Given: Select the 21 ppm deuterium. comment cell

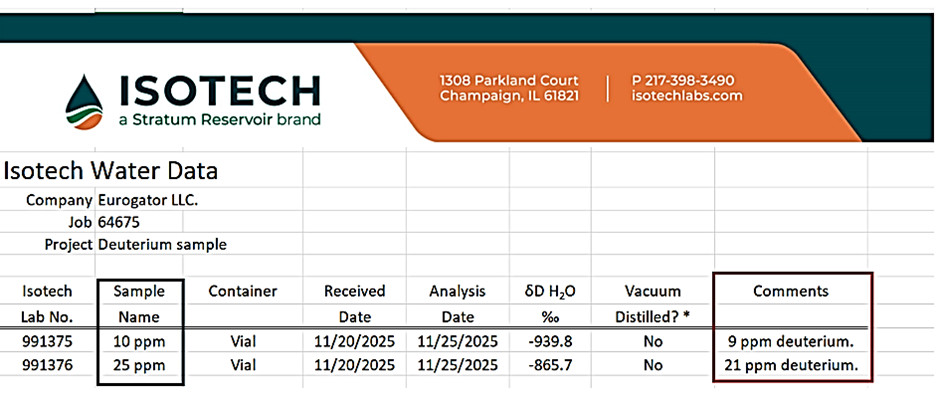Looking at the screenshot, I should (791, 364).
